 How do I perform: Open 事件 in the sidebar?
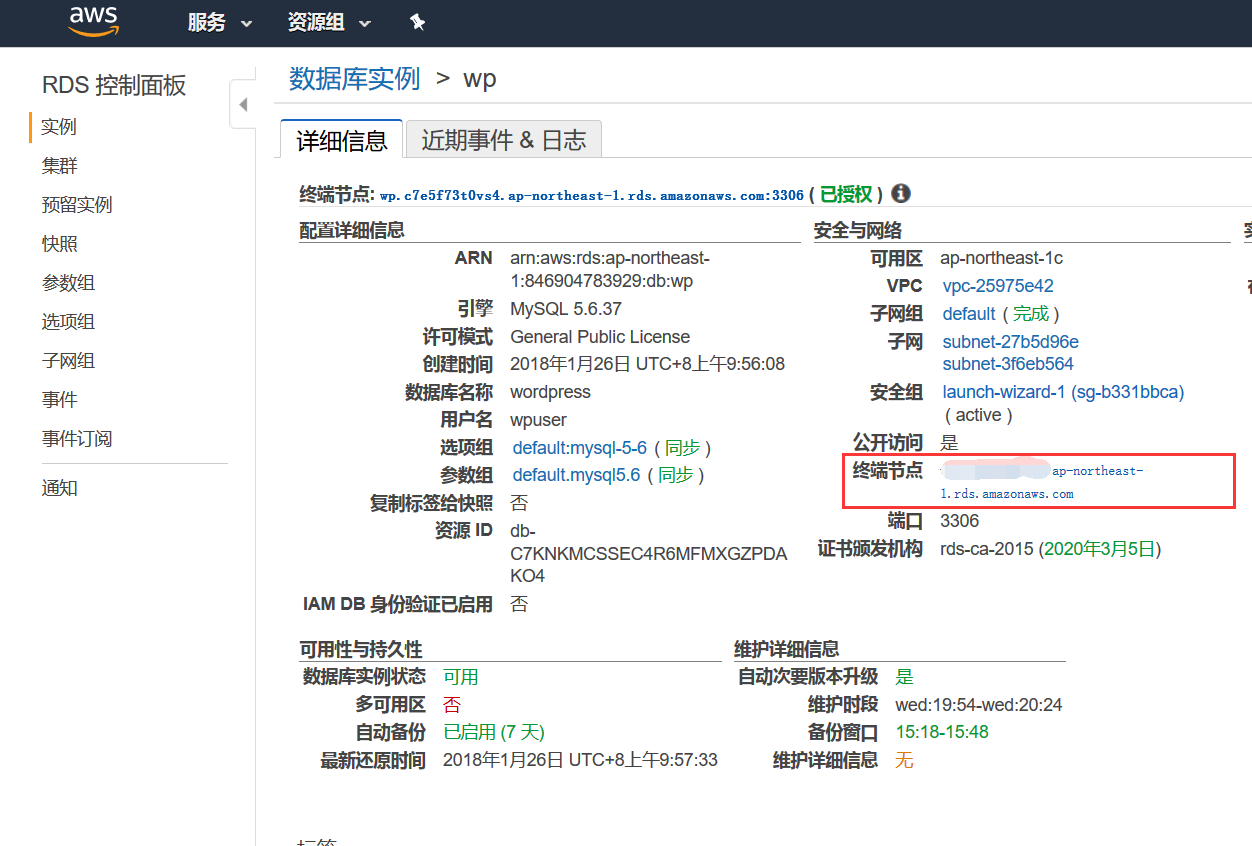(x=59, y=400)
